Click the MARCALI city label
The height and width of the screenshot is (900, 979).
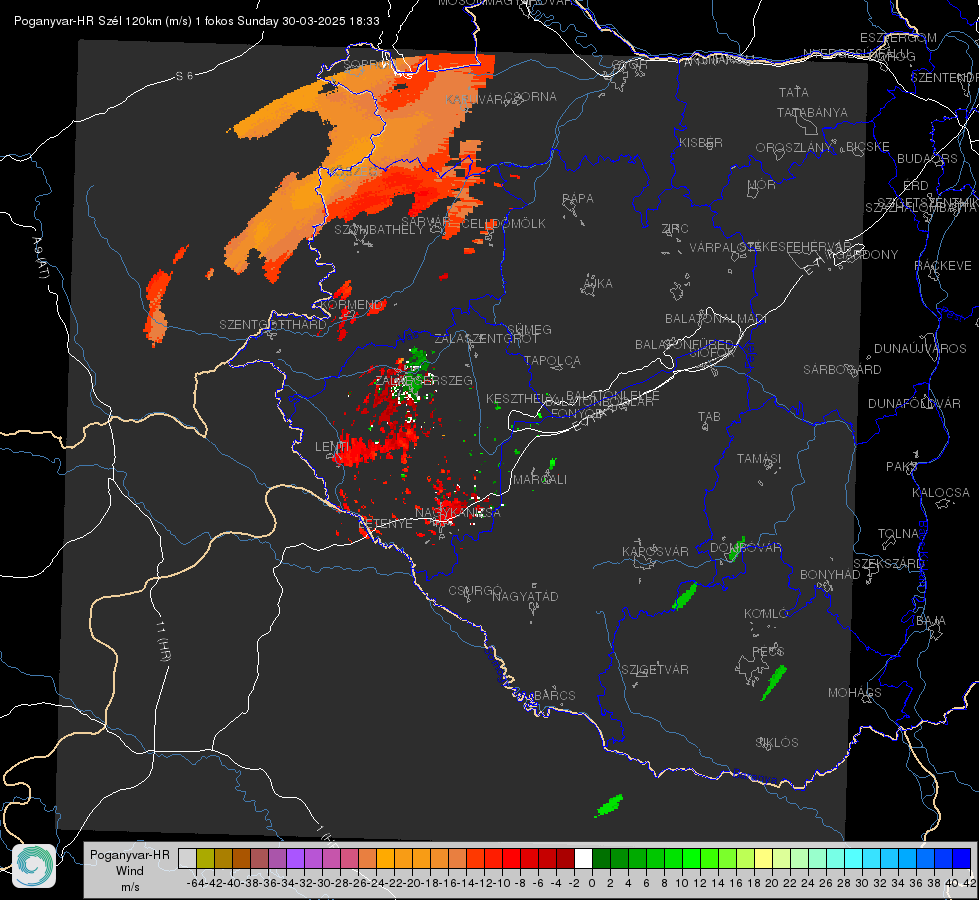pyautogui.click(x=540, y=480)
